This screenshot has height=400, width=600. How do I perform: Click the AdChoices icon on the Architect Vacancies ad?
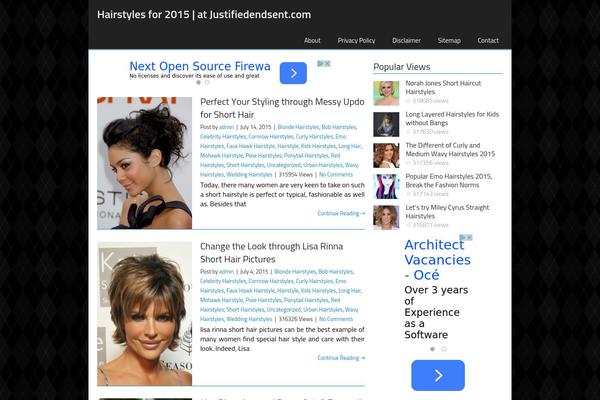[463, 238]
